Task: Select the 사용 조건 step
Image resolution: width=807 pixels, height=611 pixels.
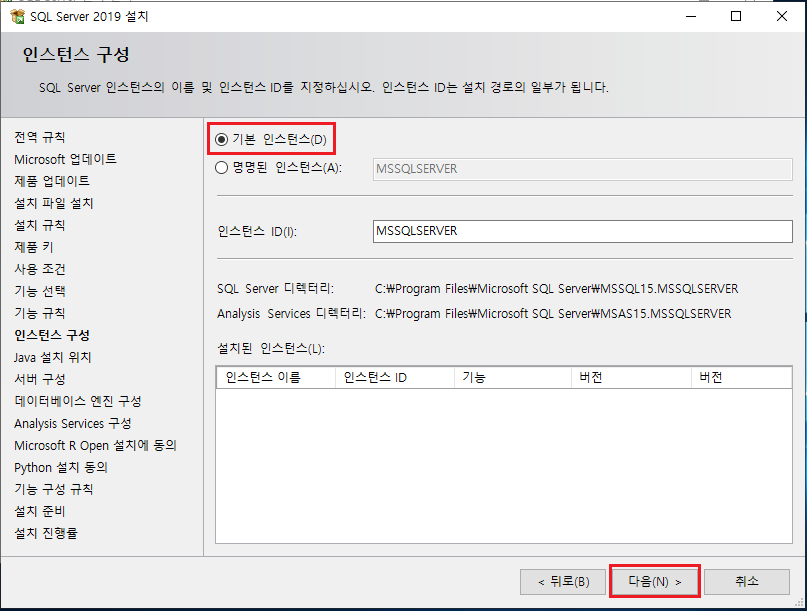Action: pos(40,269)
